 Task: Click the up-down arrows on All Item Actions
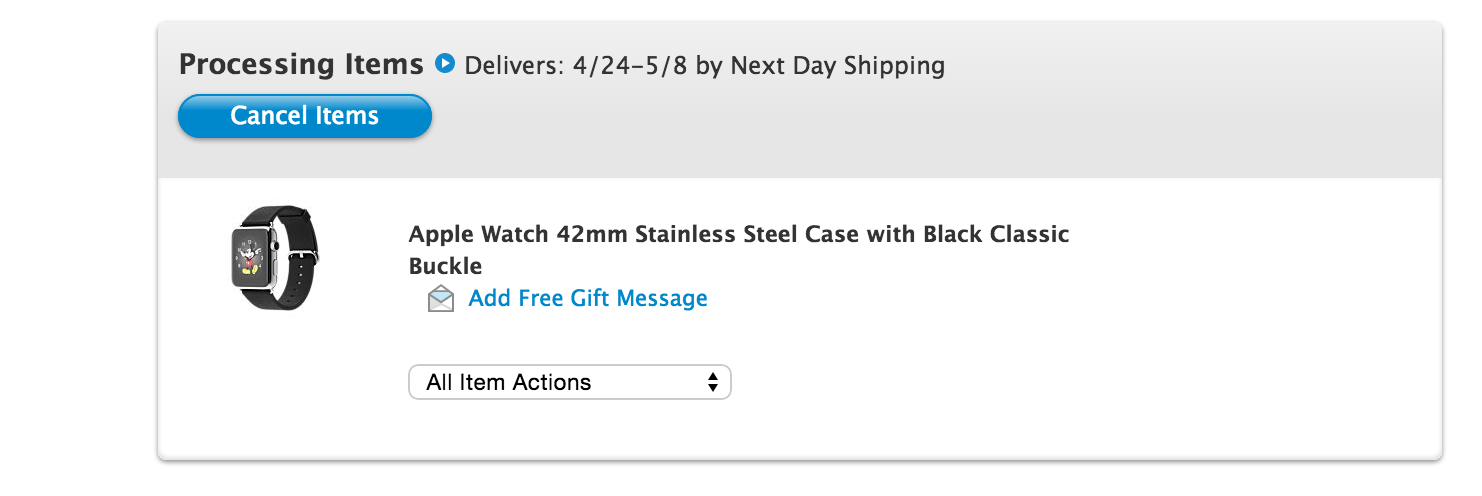pyautogui.click(x=712, y=382)
